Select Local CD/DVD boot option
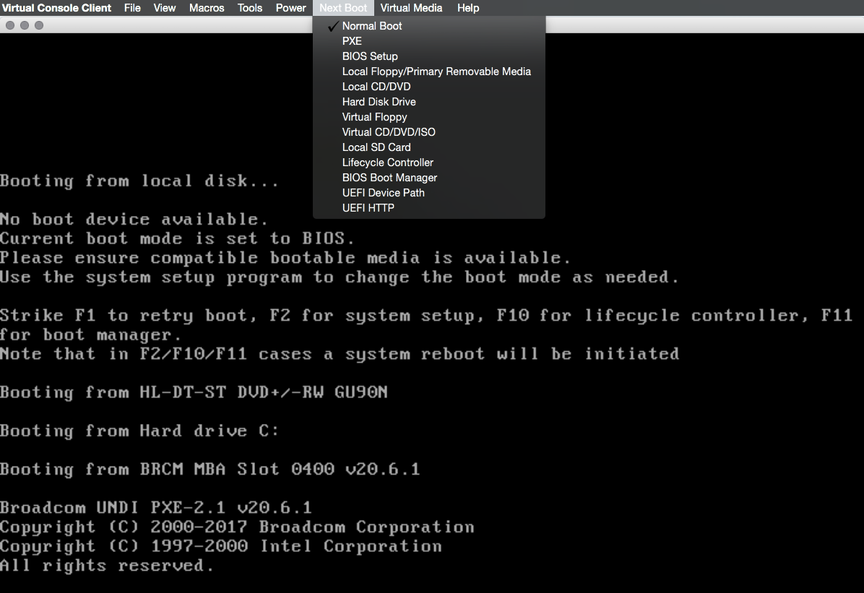 pyautogui.click(x=429, y=87)
